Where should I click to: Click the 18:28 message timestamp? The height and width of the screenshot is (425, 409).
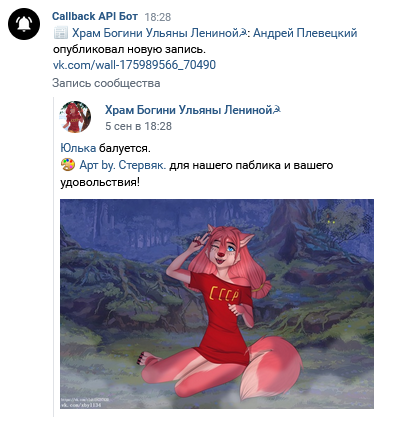point(158,17)
